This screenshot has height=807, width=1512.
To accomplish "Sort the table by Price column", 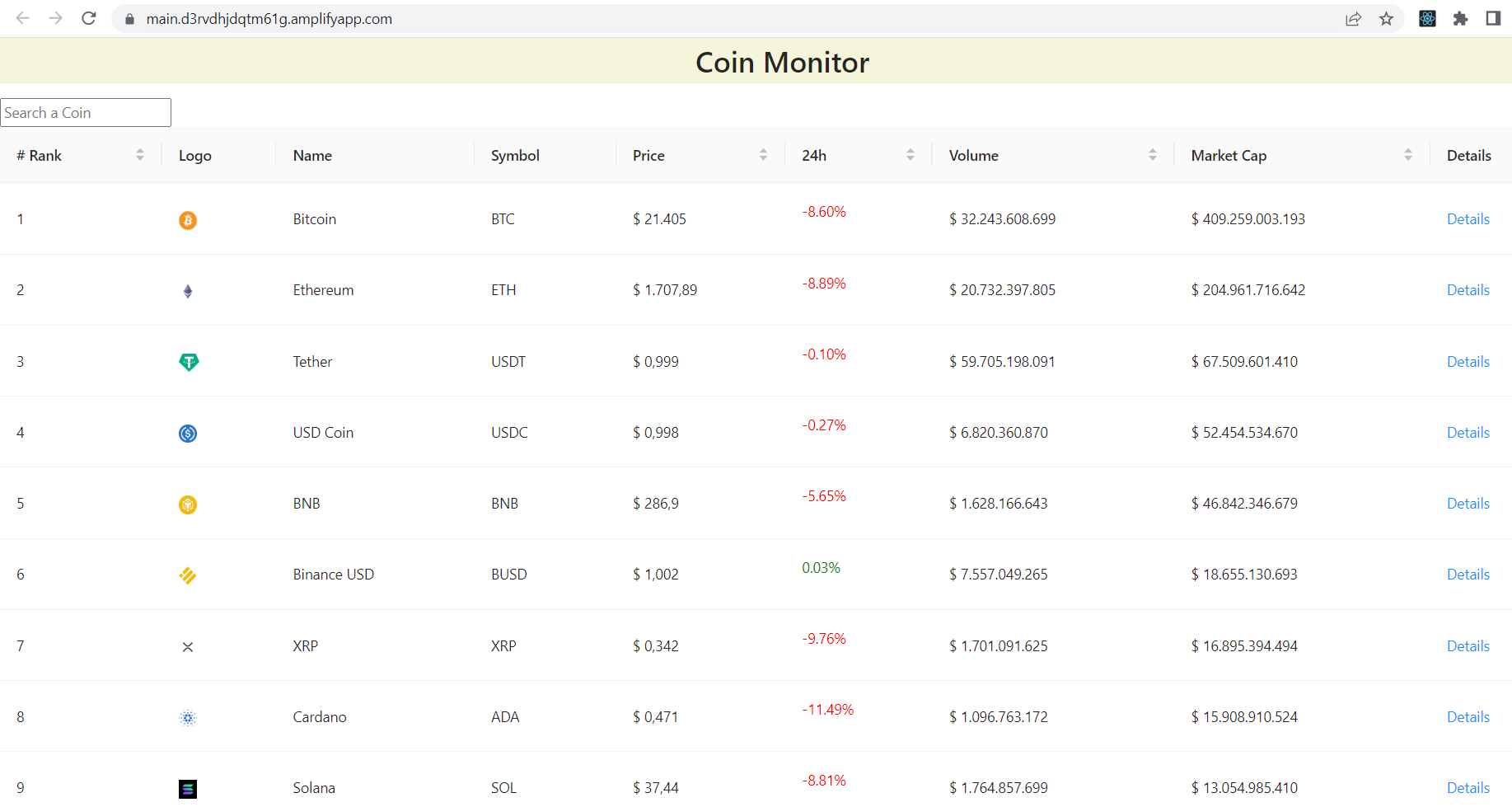I will 763,154.
